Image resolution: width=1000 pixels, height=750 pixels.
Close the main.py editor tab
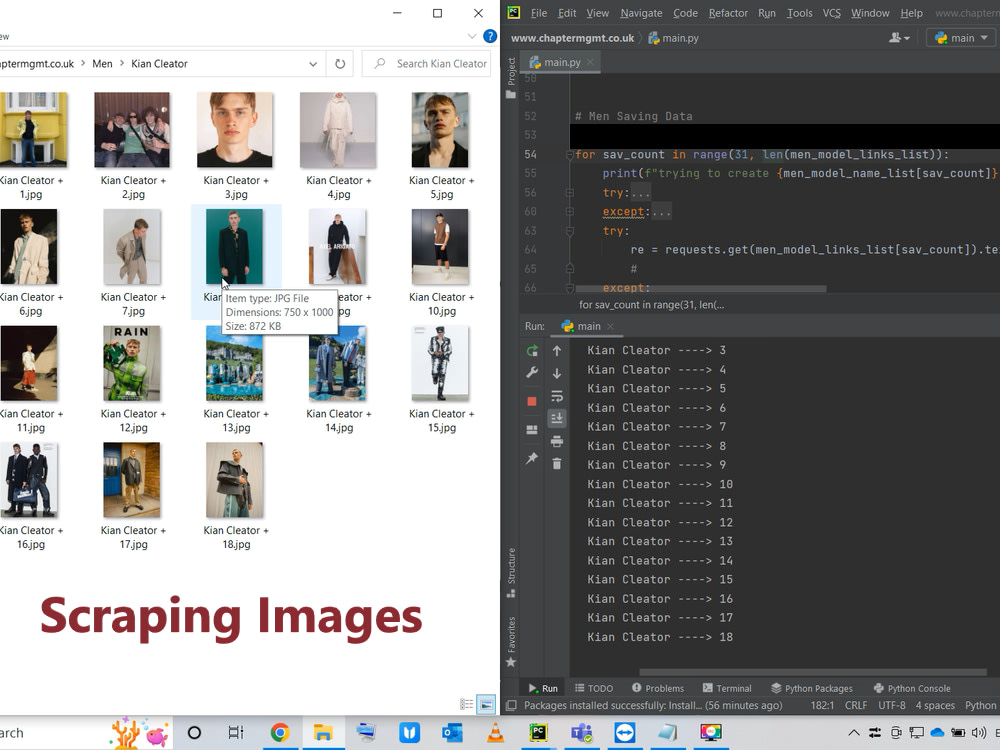point(590,62)
